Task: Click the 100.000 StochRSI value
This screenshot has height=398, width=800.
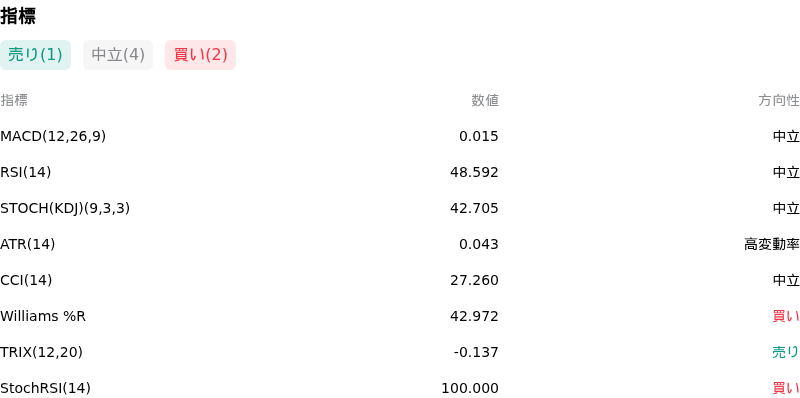Action: [x=470, y=388]
